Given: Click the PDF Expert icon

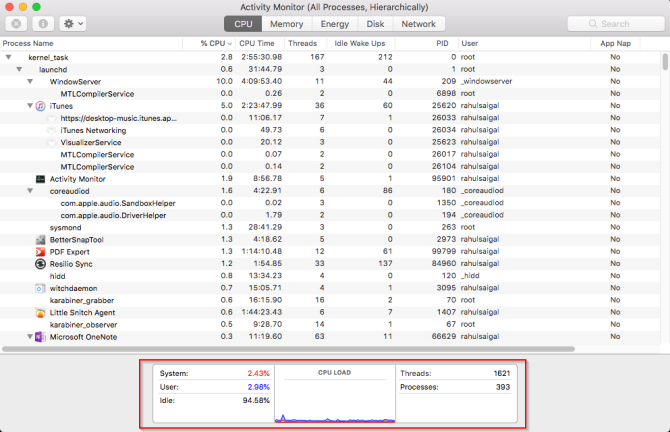Looking at the screenshot, I should click(x=40, y=252).
